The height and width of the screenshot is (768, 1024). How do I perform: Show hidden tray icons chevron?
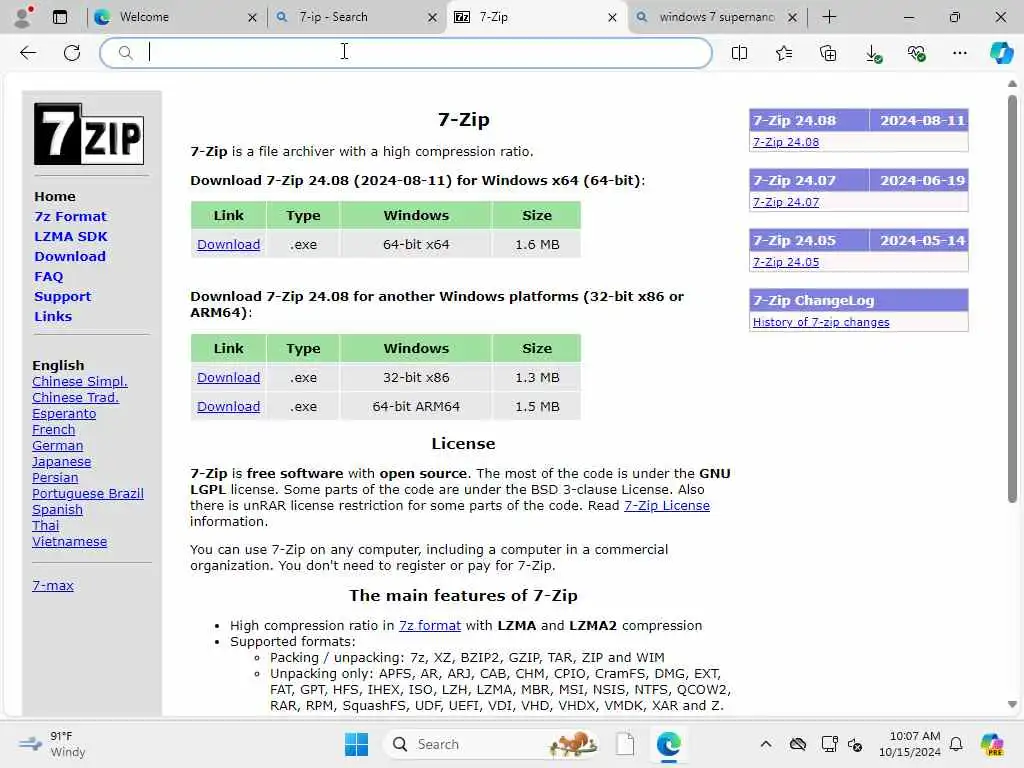pos(766,744)
